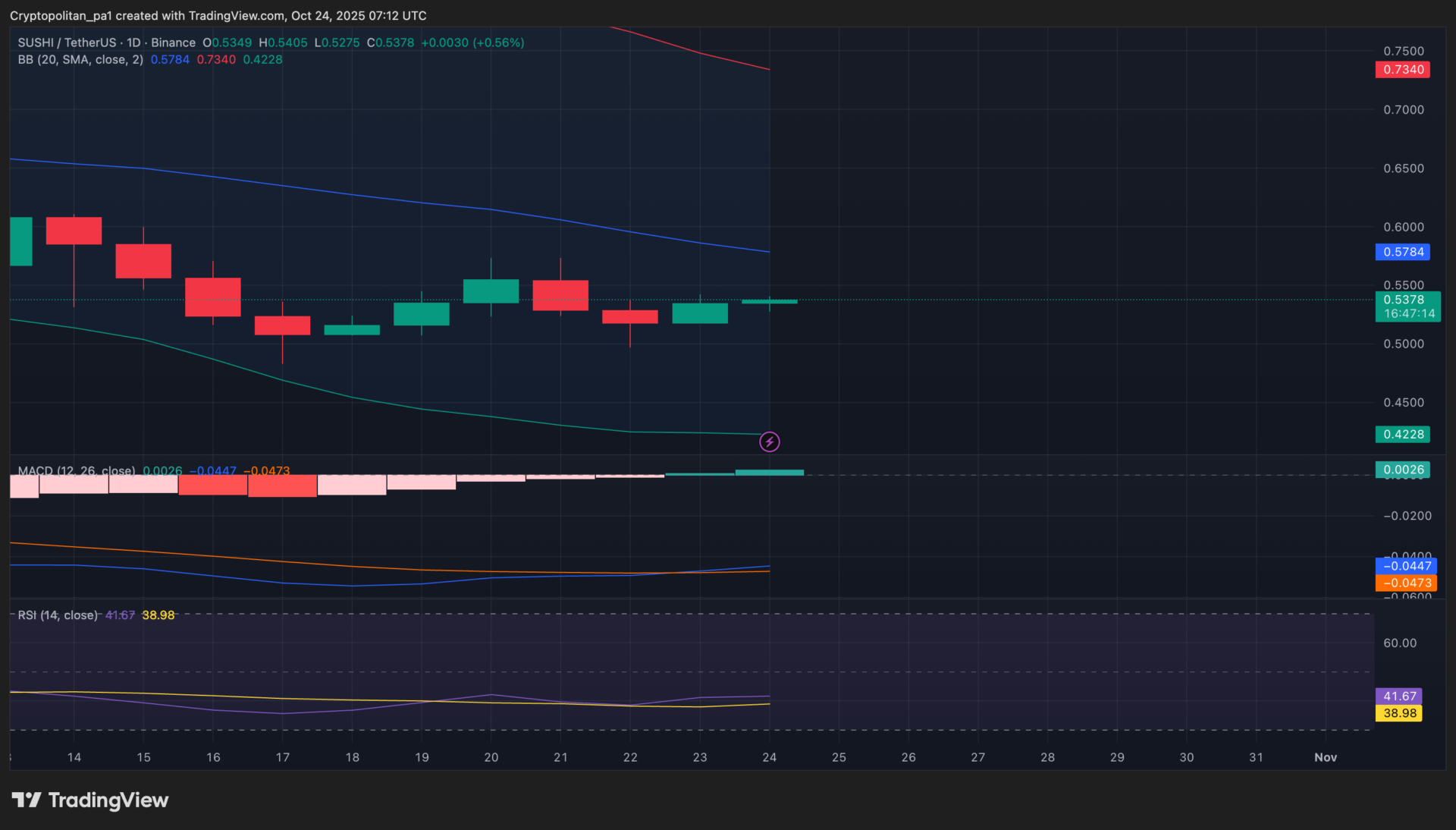Click the orange -0.0473 signal value tag
Image resolution: width=1456 pixels, height=830 pixels.
point(1405,583)
